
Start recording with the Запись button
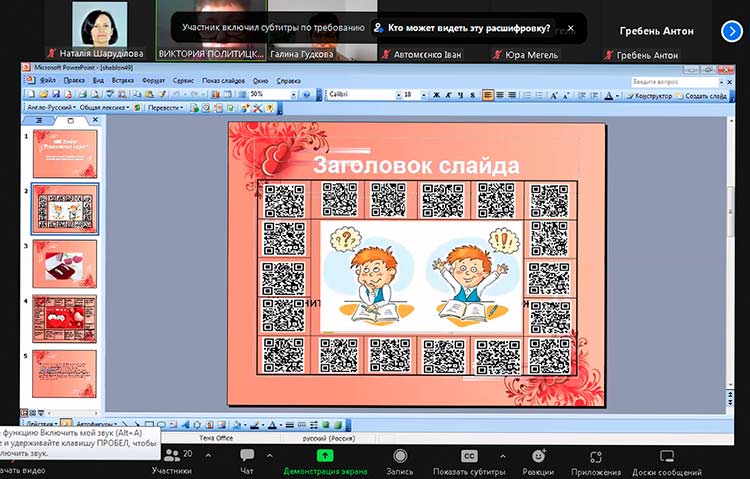400,460
